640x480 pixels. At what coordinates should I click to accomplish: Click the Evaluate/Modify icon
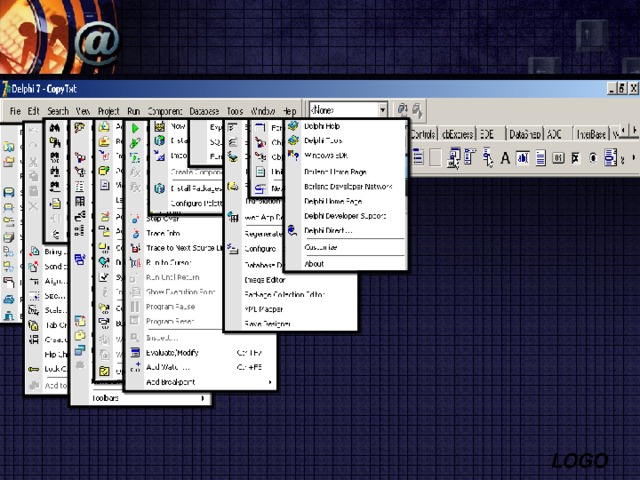click(133, 352)
